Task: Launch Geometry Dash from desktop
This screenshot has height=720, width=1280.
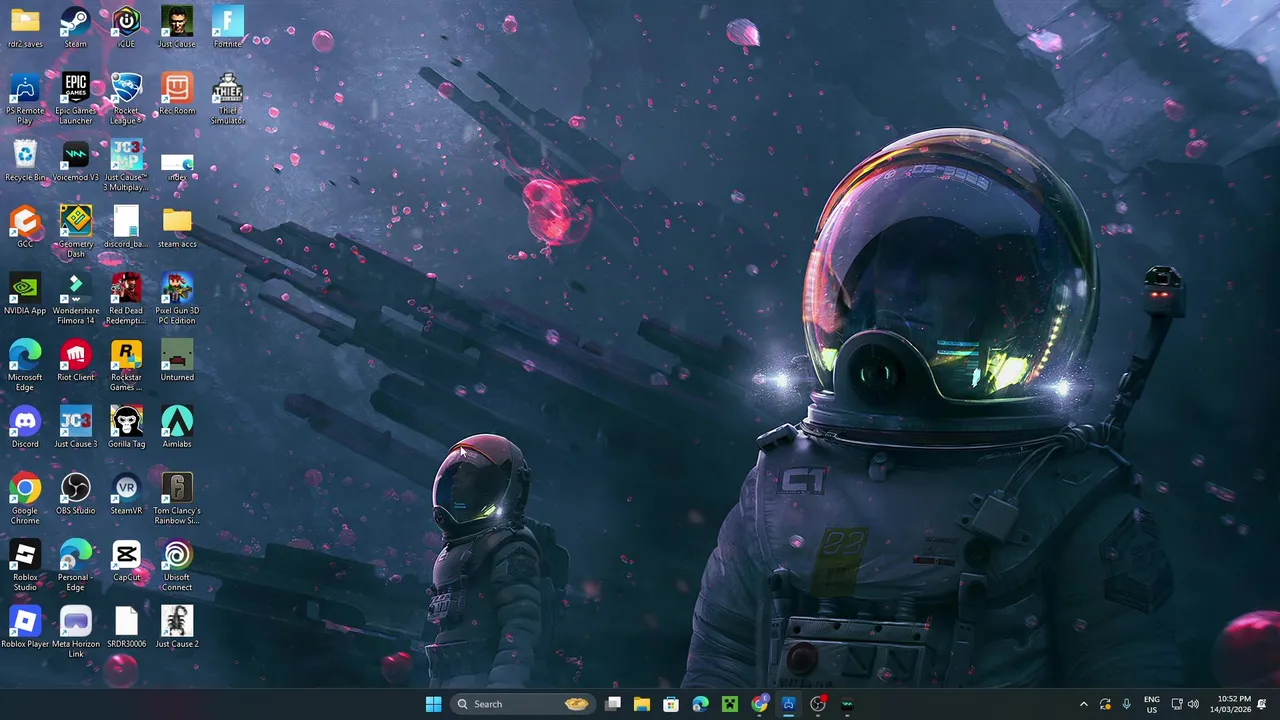Action: click(x=75, y=232)
